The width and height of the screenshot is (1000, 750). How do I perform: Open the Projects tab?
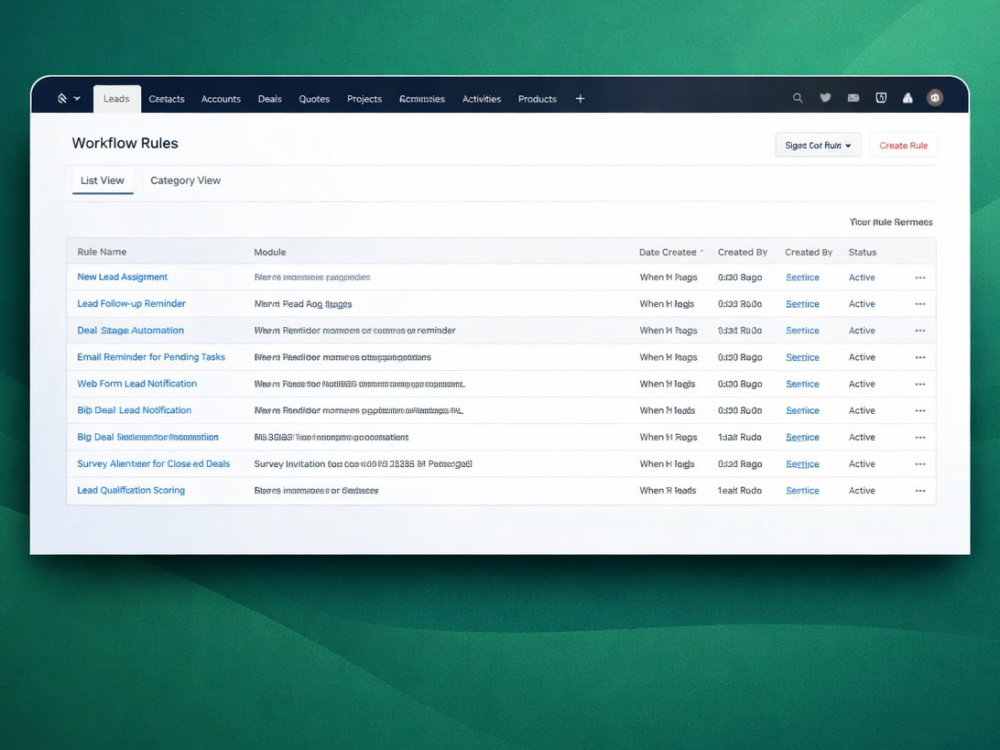[364, 99]
